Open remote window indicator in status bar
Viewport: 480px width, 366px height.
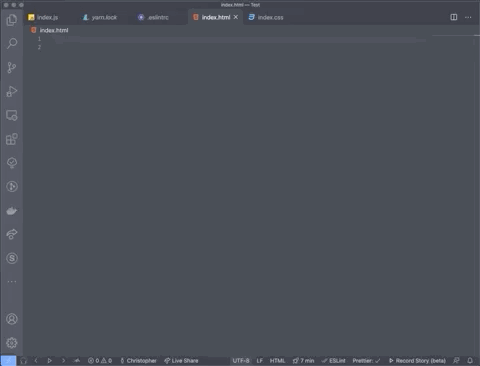click(8, 361)
